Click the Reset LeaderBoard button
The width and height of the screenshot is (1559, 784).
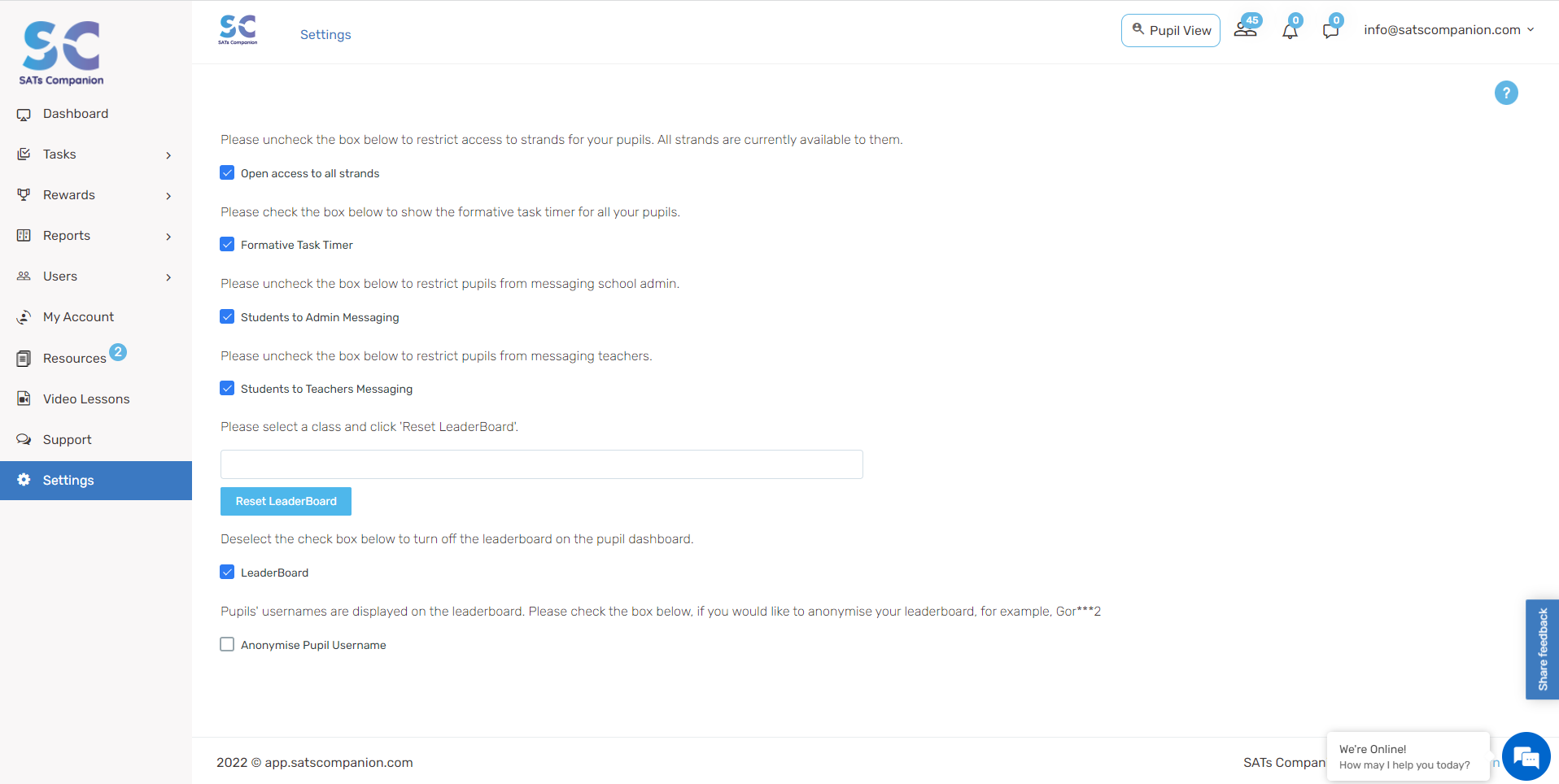(x=286, y=501)
